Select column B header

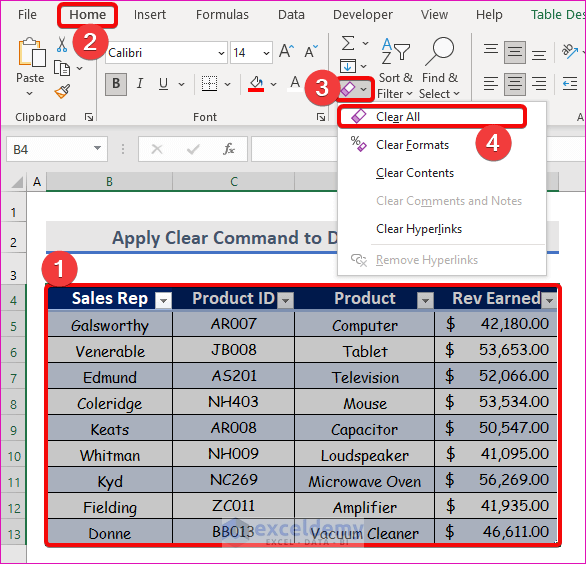[x=109, y=182]
